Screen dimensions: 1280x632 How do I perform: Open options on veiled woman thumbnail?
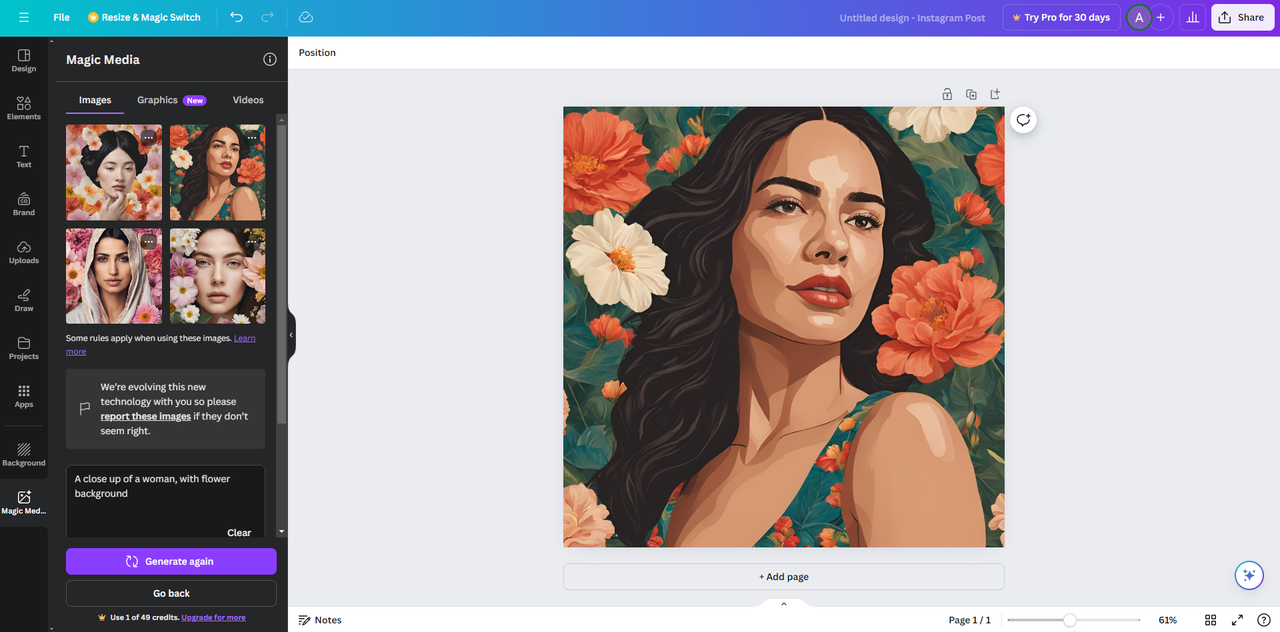[x=148, y=241]
